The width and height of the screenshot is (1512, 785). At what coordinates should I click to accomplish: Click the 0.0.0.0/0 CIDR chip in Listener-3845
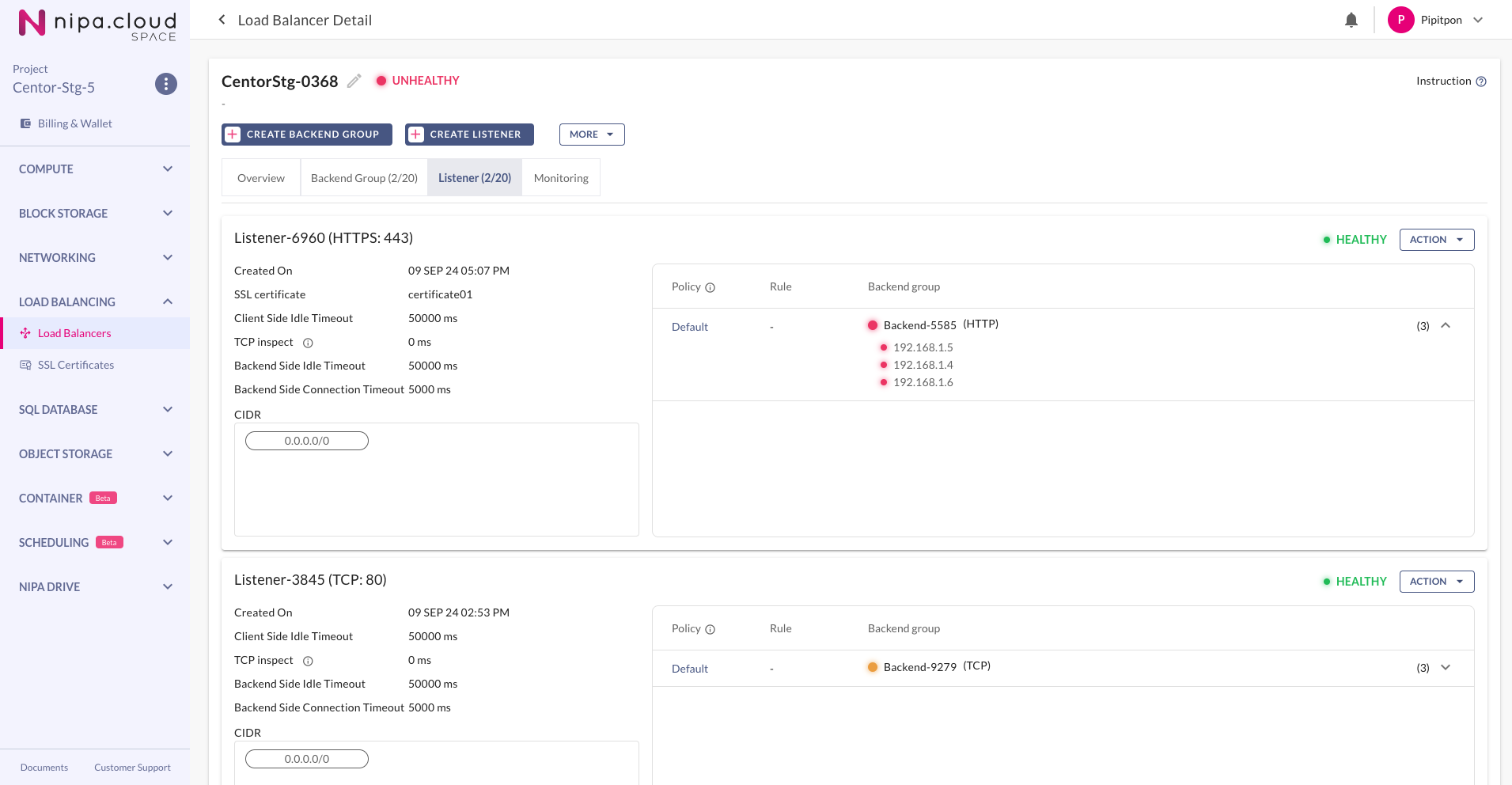pos(307,759)
